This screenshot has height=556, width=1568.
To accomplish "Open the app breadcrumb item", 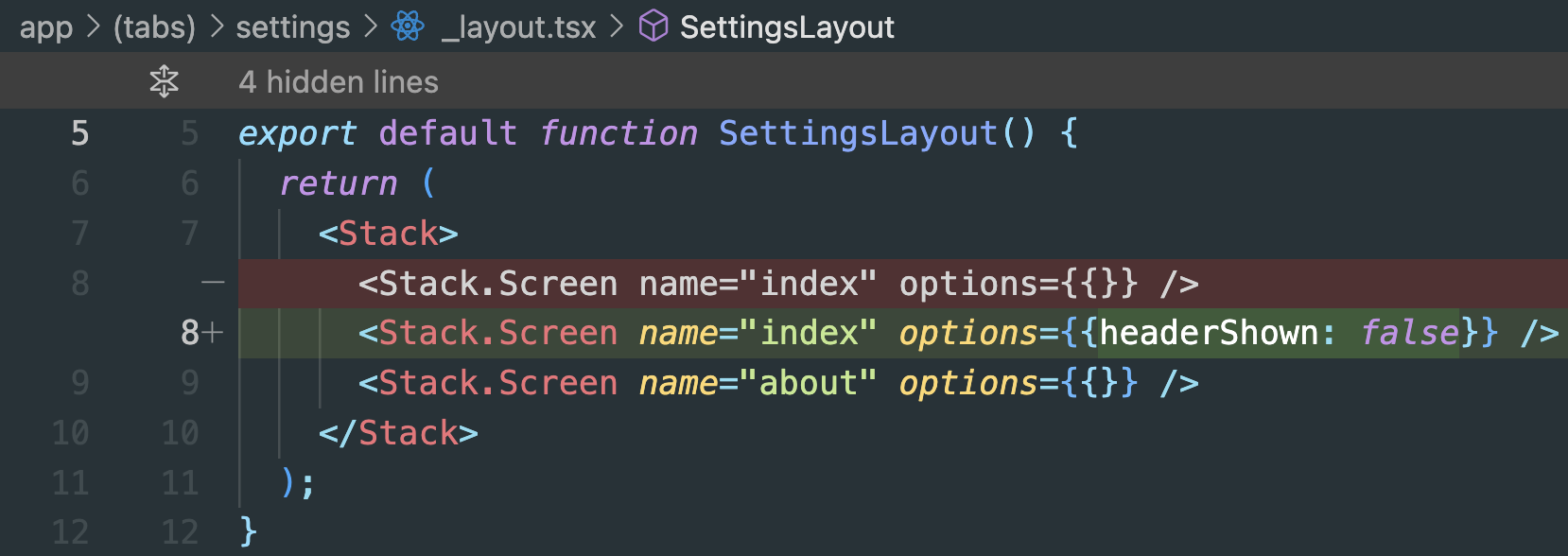I will point(47,26).
